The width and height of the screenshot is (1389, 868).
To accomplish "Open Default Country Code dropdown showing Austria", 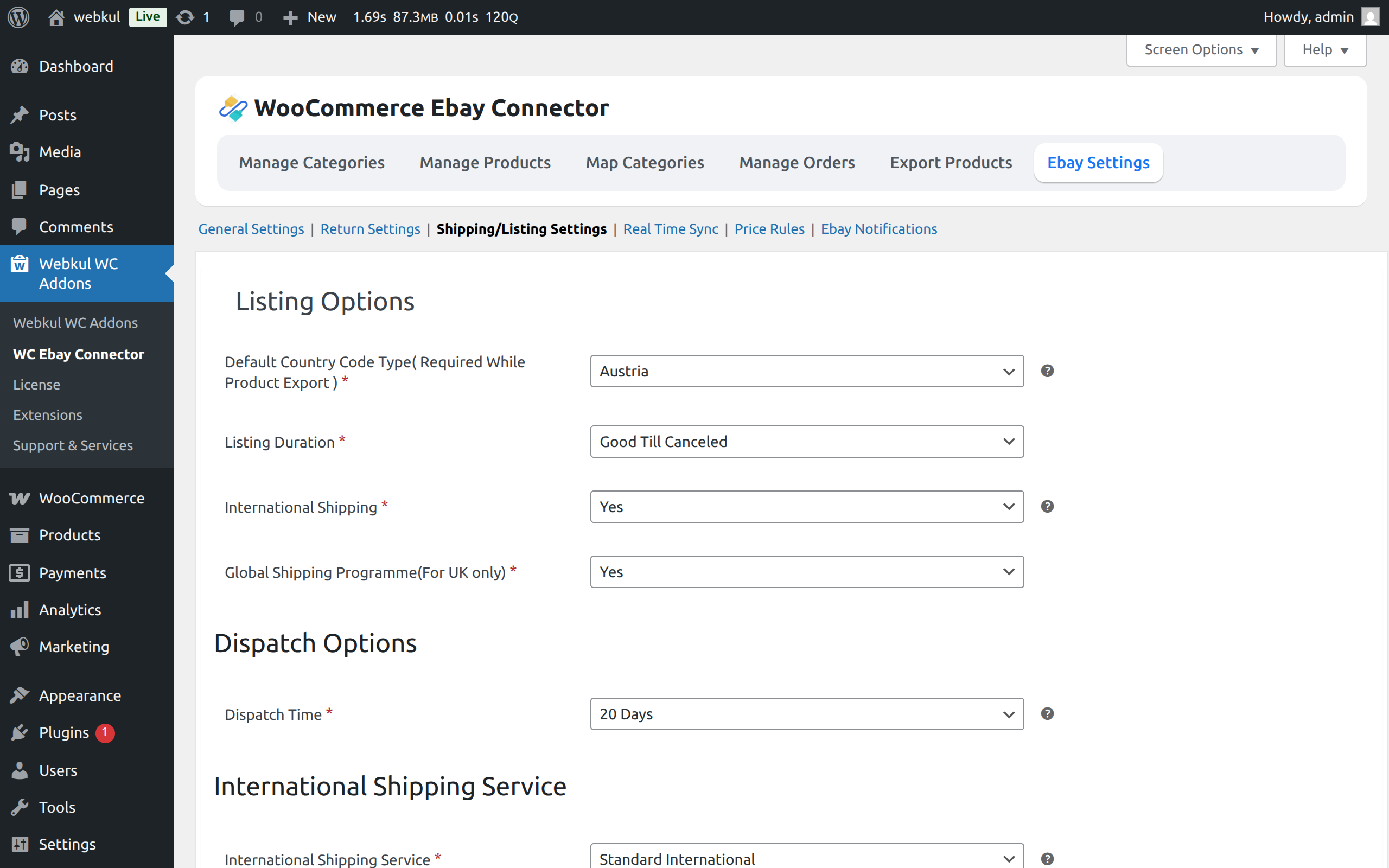I will (x=807, y=371).
